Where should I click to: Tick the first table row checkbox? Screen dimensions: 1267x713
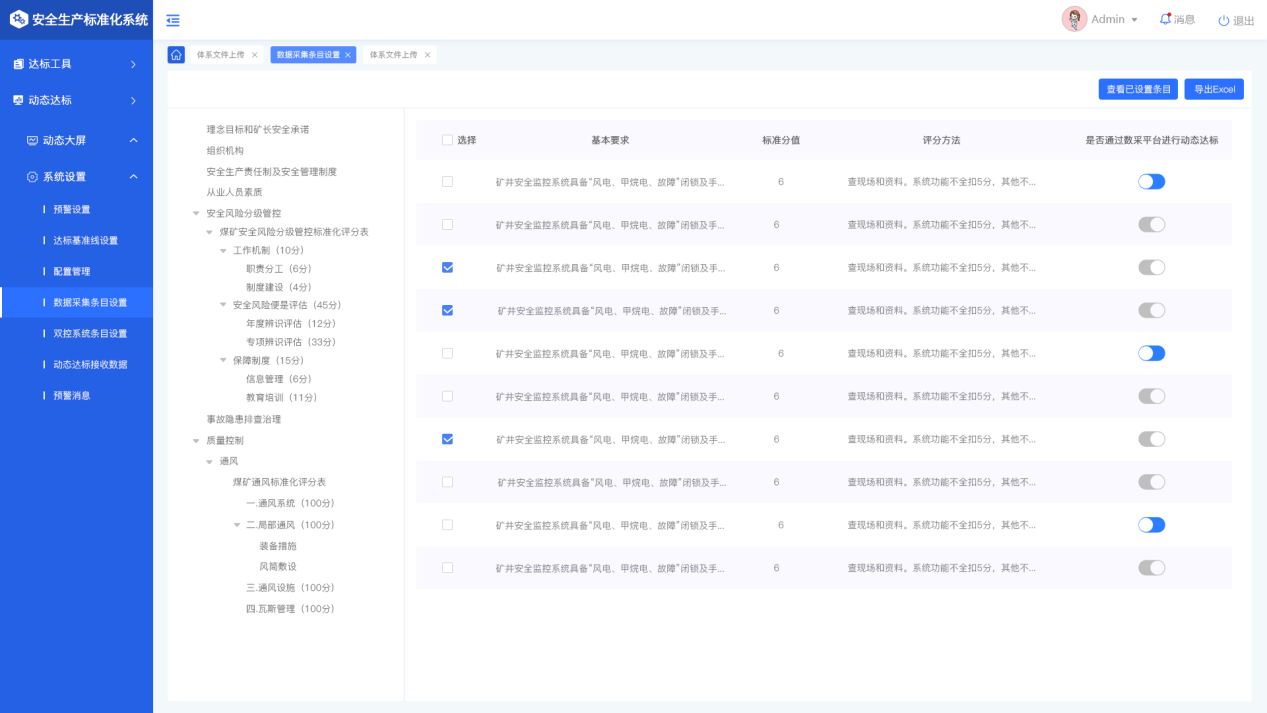tap(447, 182)
